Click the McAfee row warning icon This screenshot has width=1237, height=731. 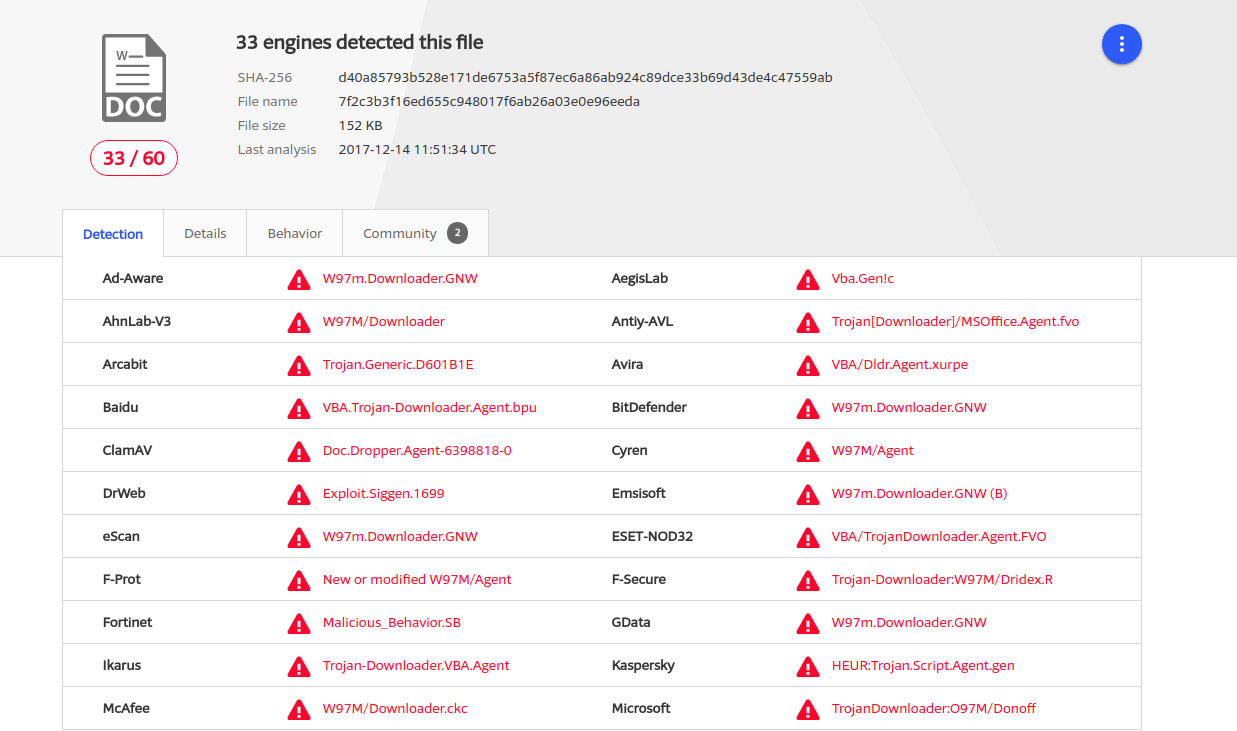(x=299, y=709)
